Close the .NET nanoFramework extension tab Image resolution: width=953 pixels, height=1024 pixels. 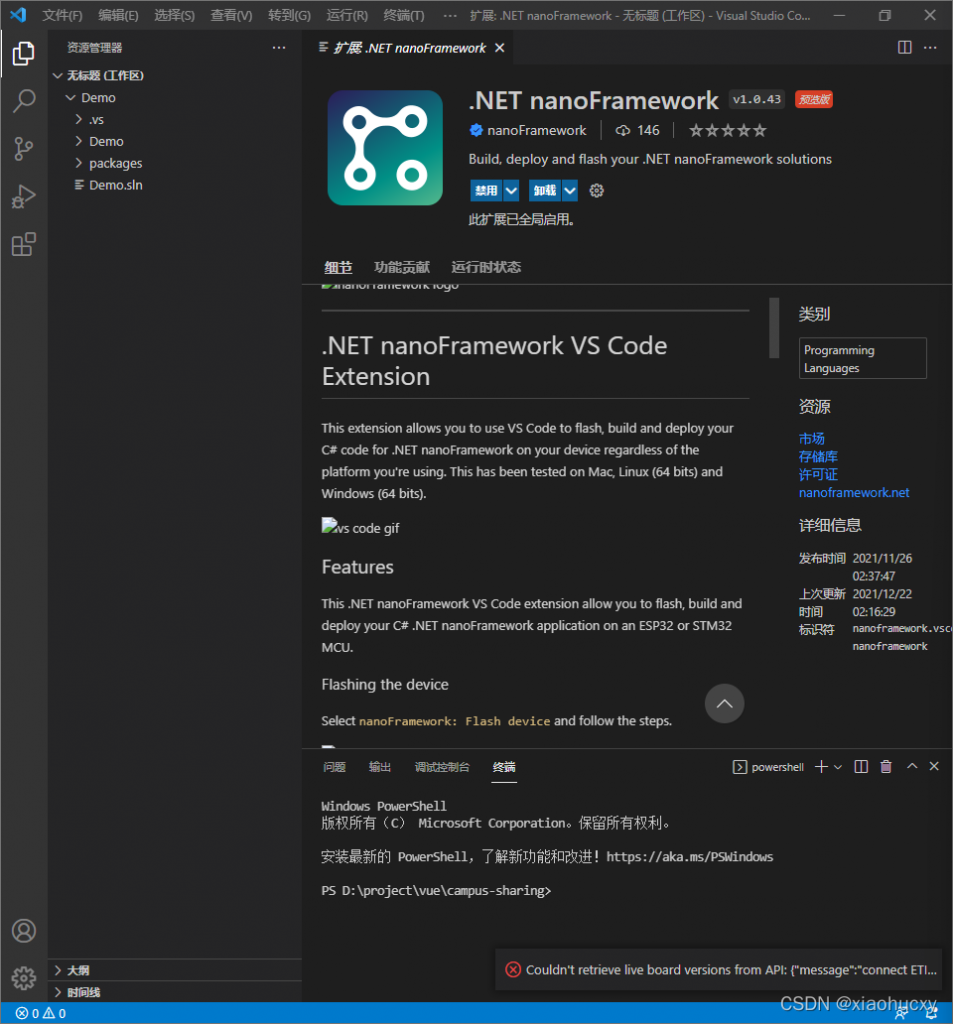tap(500, 48)
